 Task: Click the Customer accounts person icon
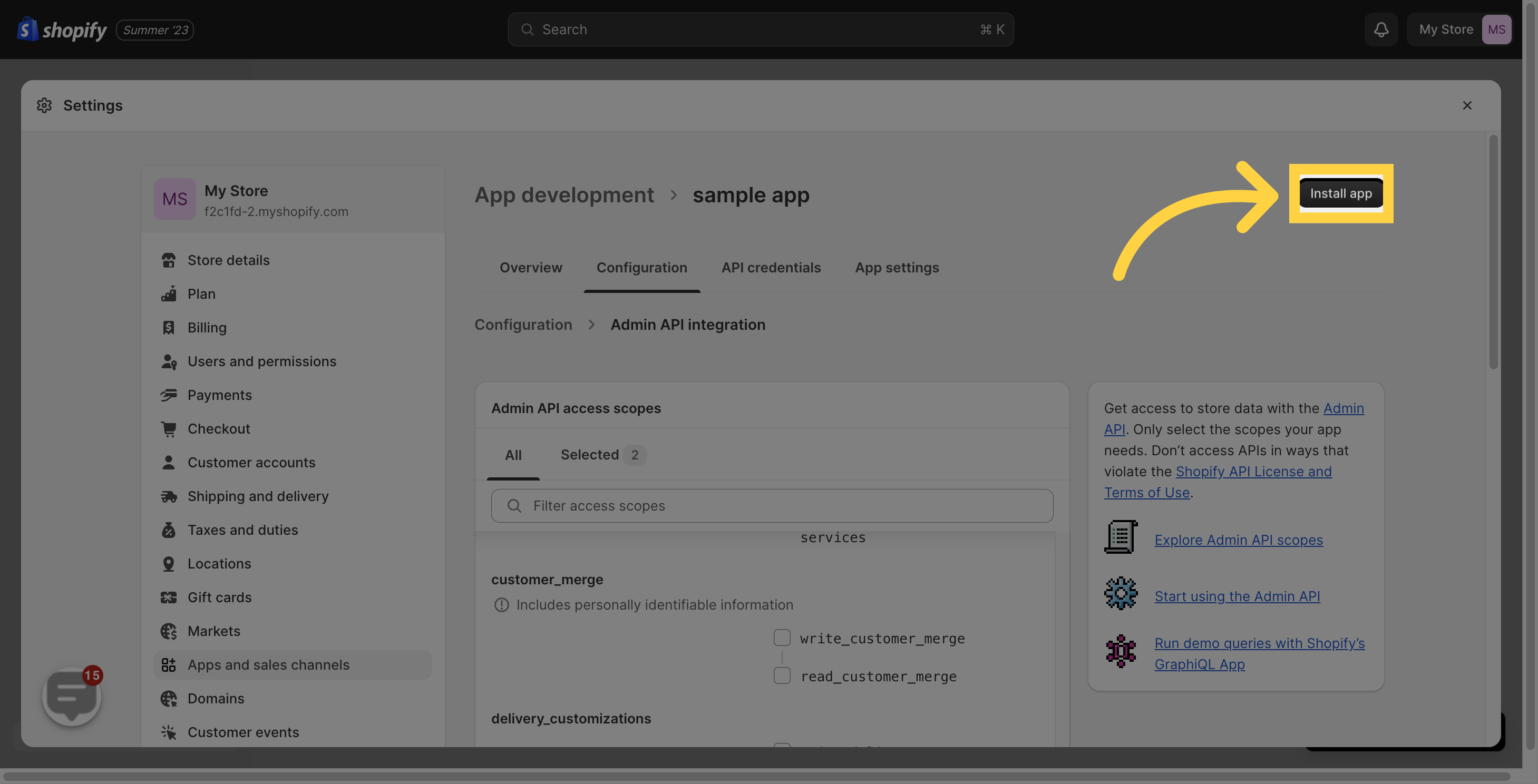[168, 463]
